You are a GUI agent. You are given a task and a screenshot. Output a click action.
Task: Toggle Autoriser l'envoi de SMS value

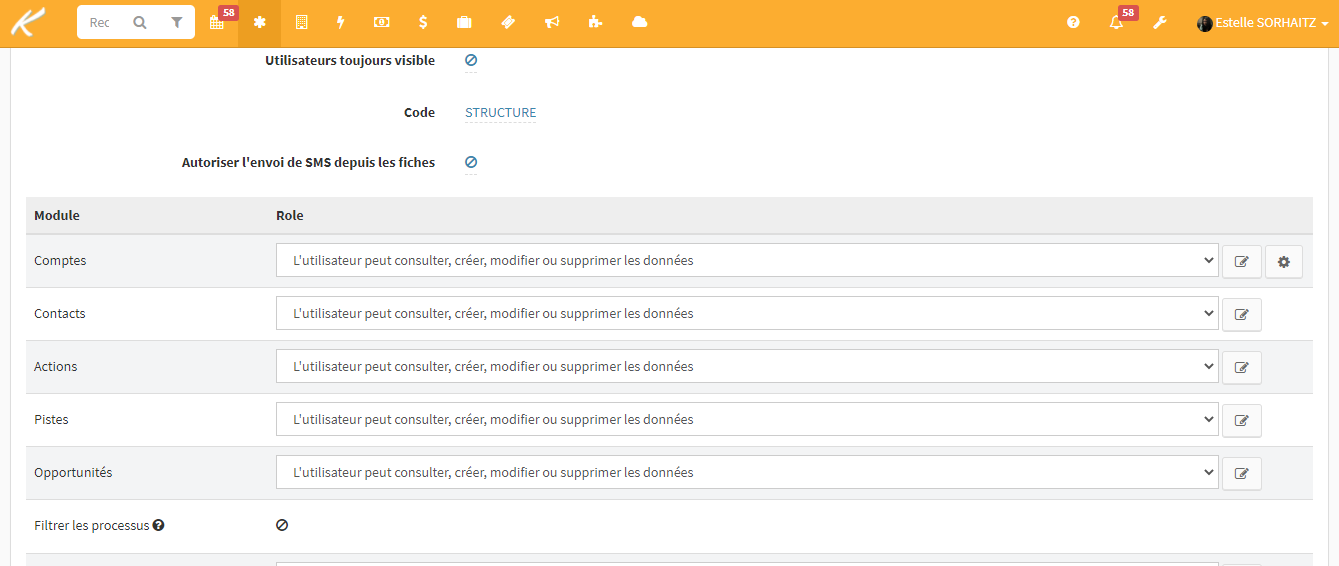[x=471, y=162]
